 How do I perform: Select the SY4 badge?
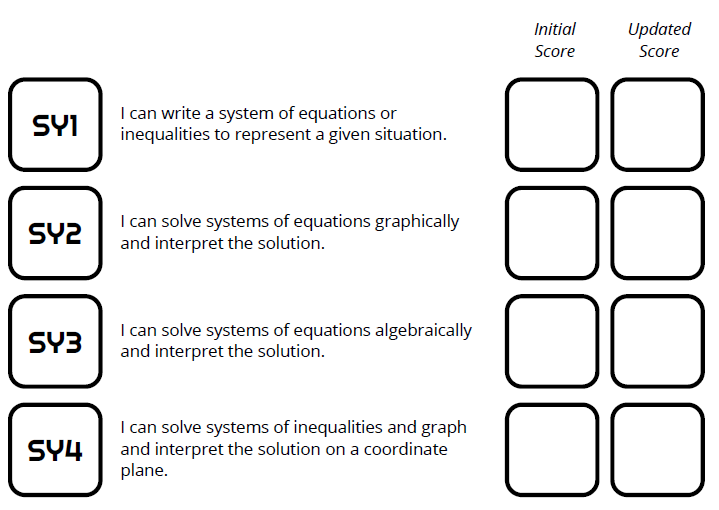point(55,450)
